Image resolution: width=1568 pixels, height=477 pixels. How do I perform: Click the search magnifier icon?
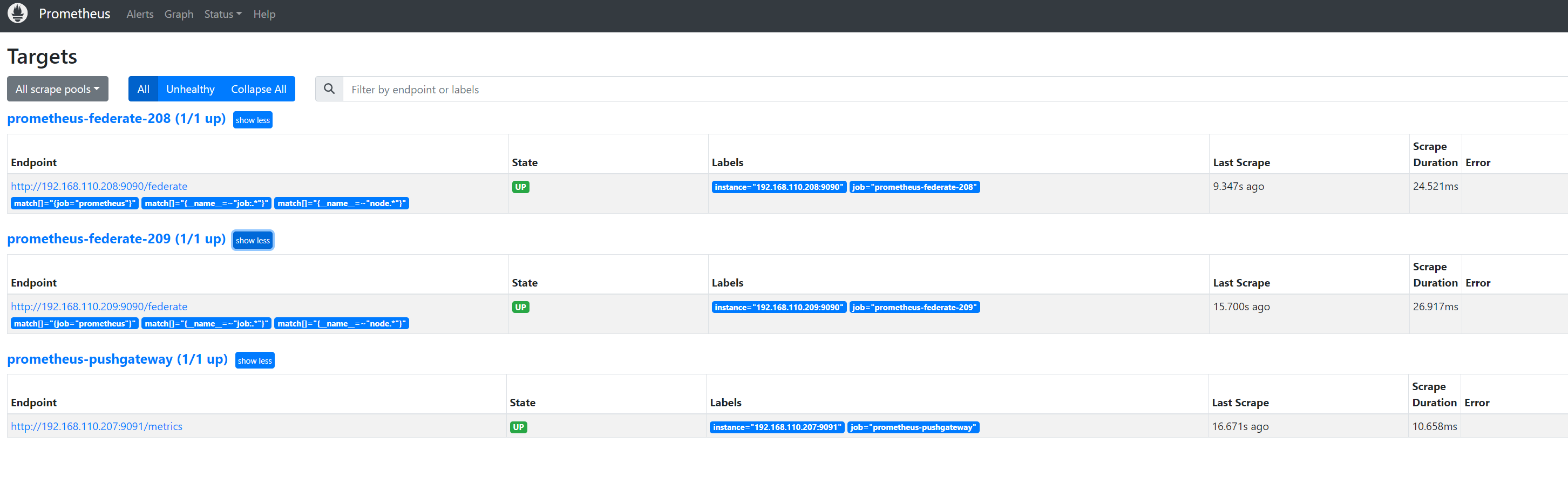point(329,89)
